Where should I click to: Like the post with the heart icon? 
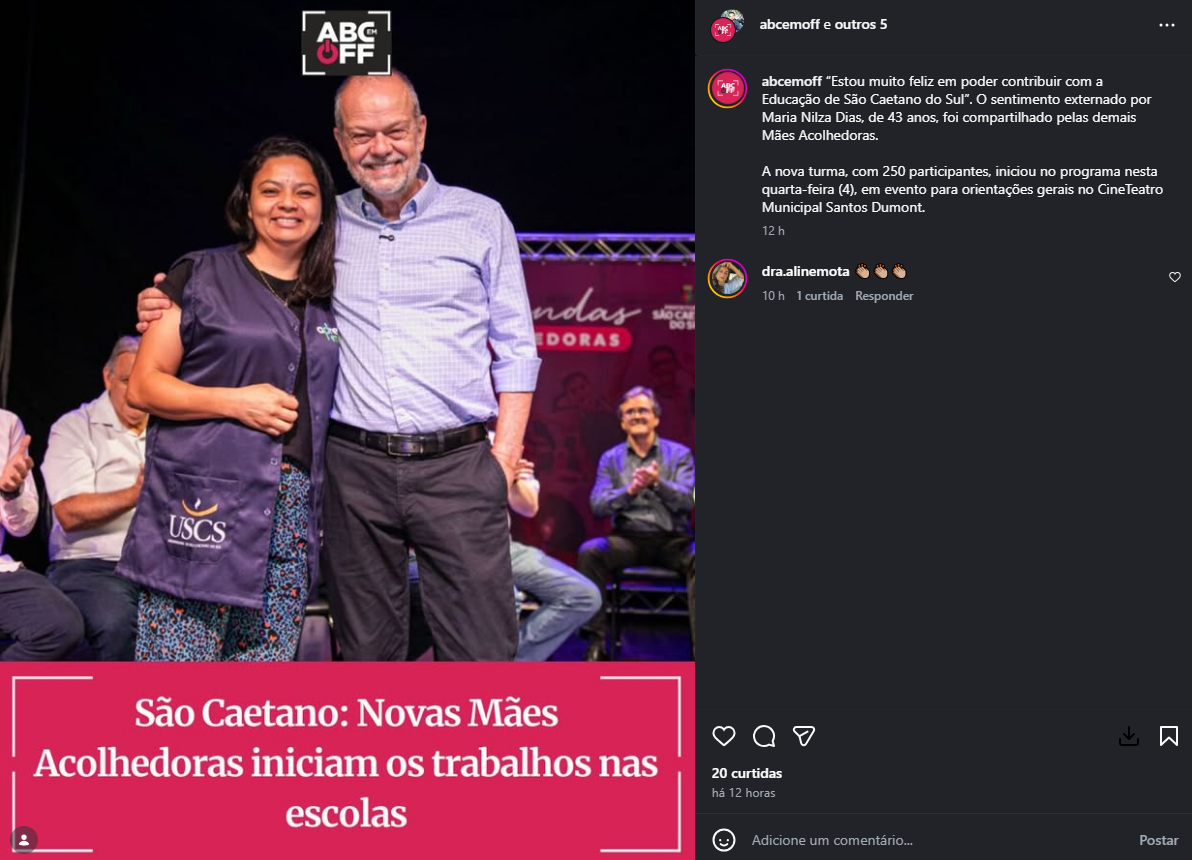[724, 736]
